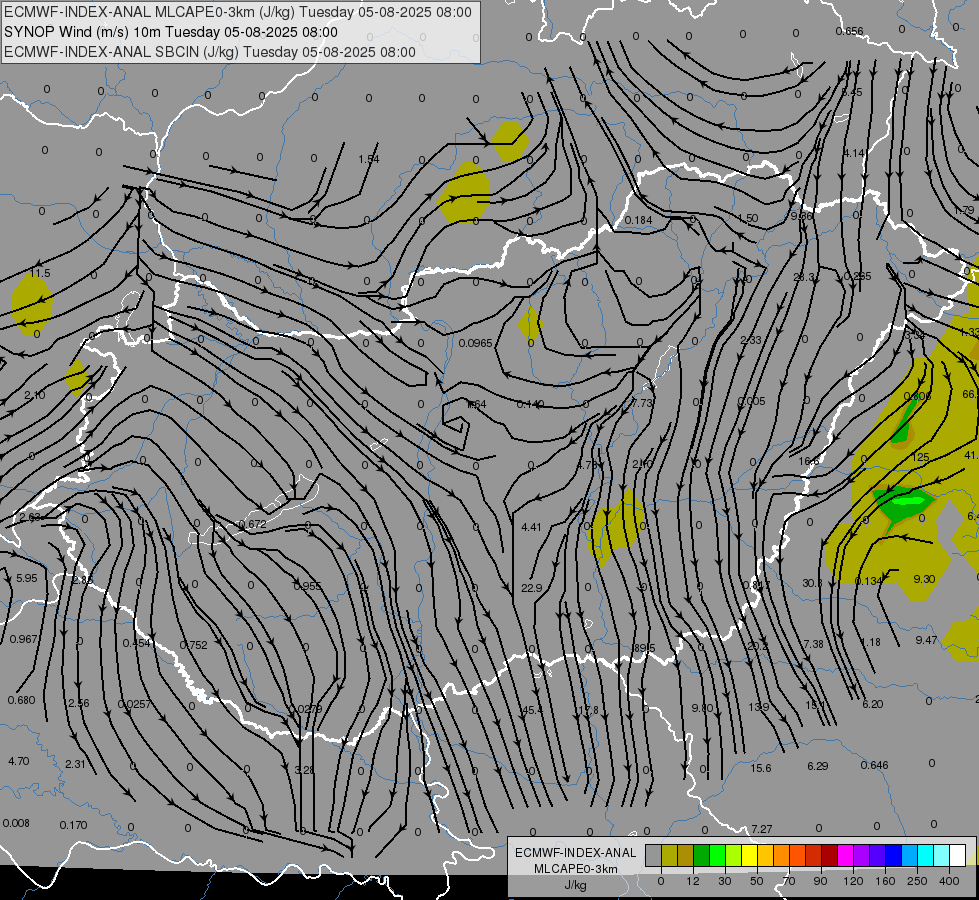Click map value 0.646
This screenshot has width=979, height=900.
[874, 765]
